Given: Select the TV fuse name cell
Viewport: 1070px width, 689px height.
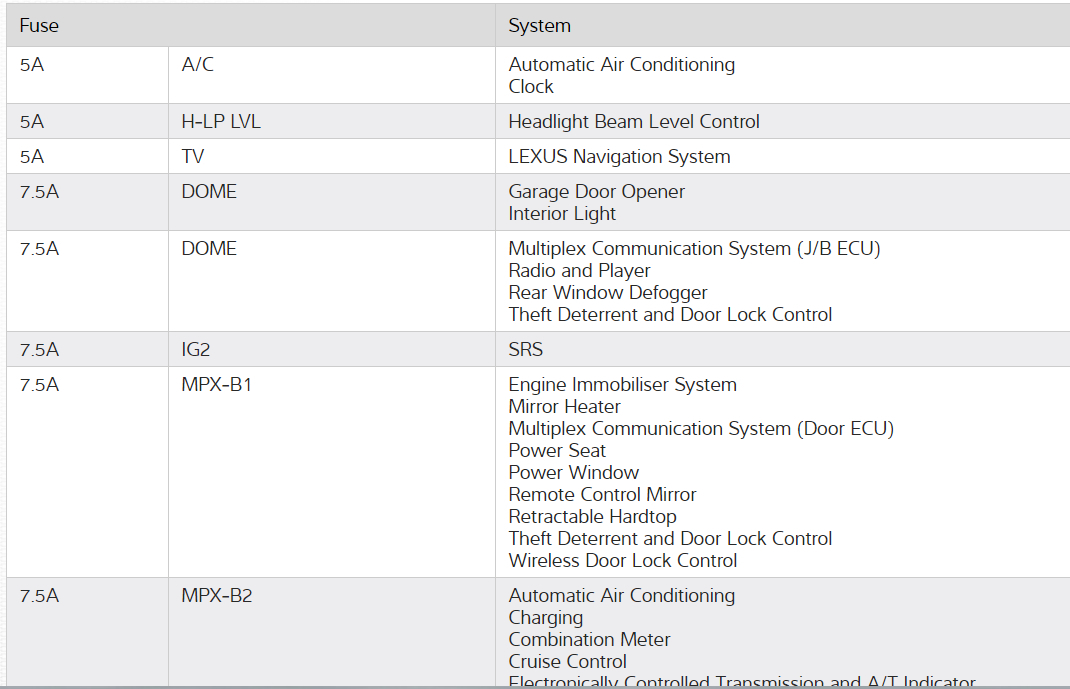Looking at the screenshot, I should [x=193, y=157].
